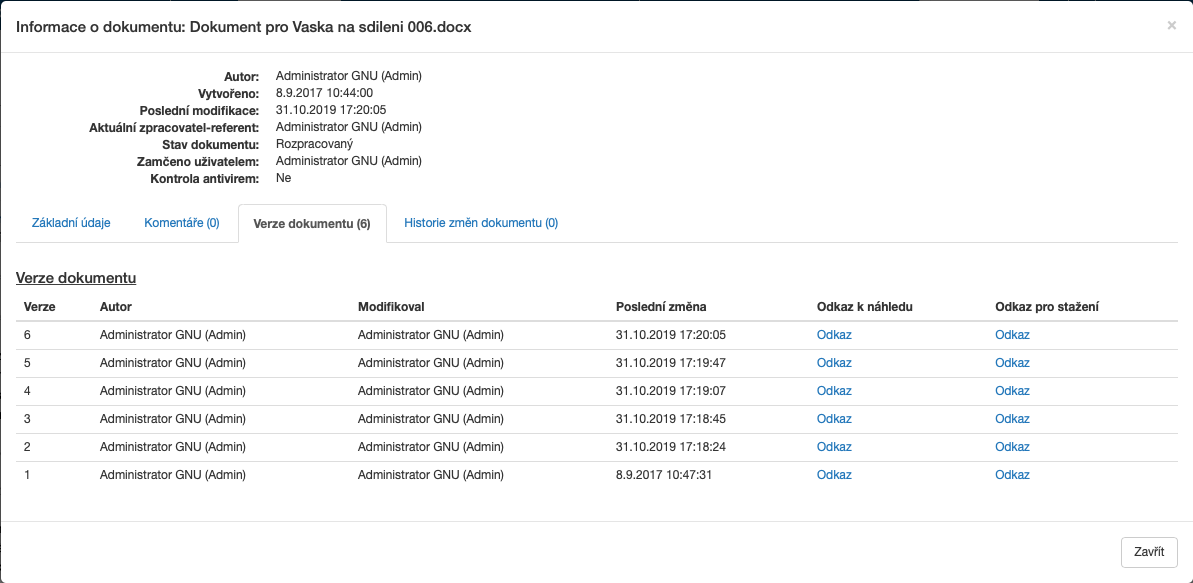The width and height of the screenshot is (1193, 583).
Task: Open the Komentáře (0) tab
Action: (x=182, y=223)
